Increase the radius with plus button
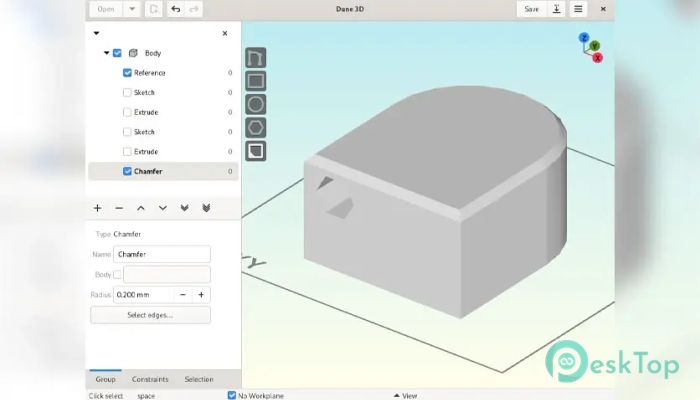Screen dimensions: 700x400 pyautogui.click(x=201, y=295)
